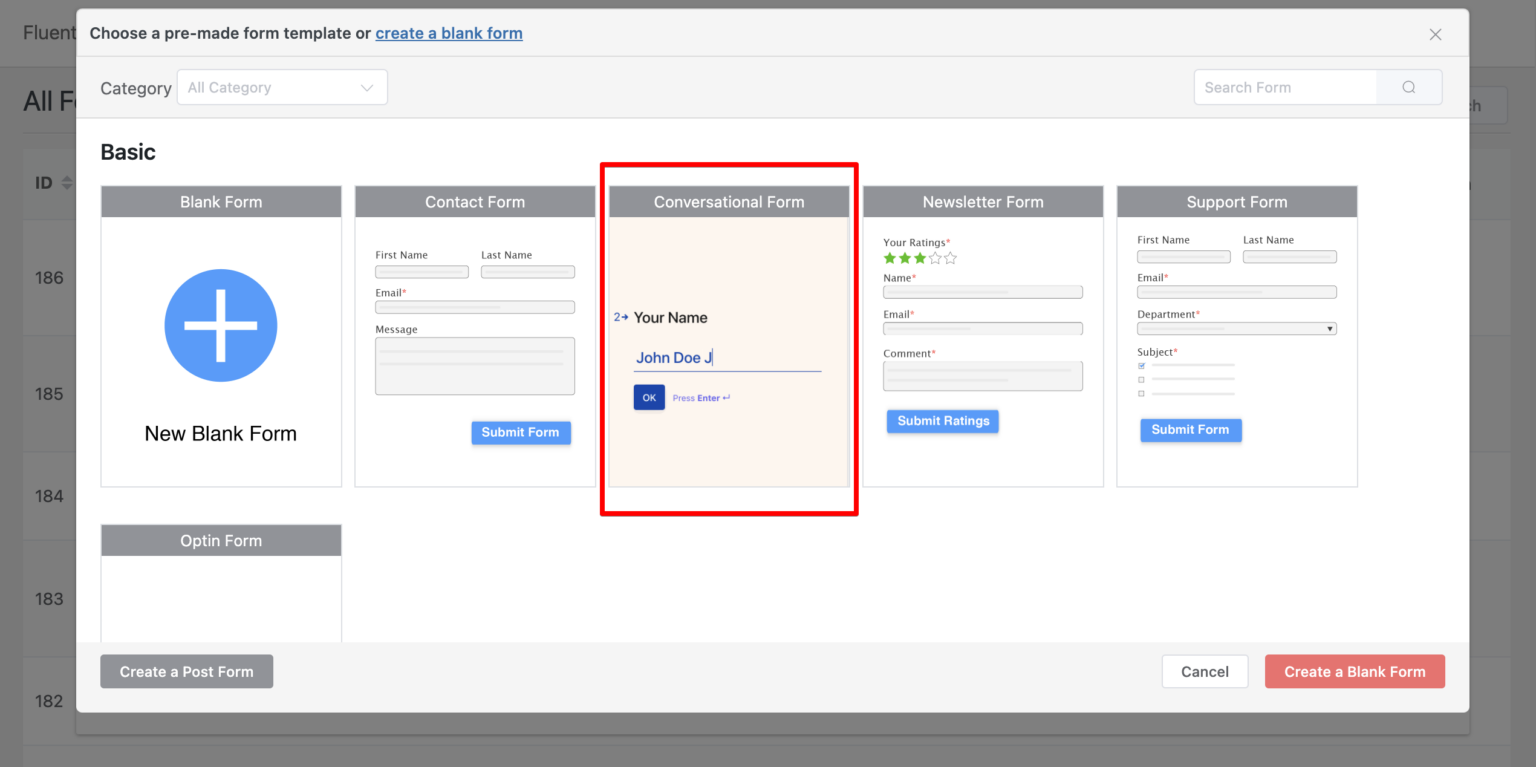Click the Cancel button

click(x=1205, y=671)
